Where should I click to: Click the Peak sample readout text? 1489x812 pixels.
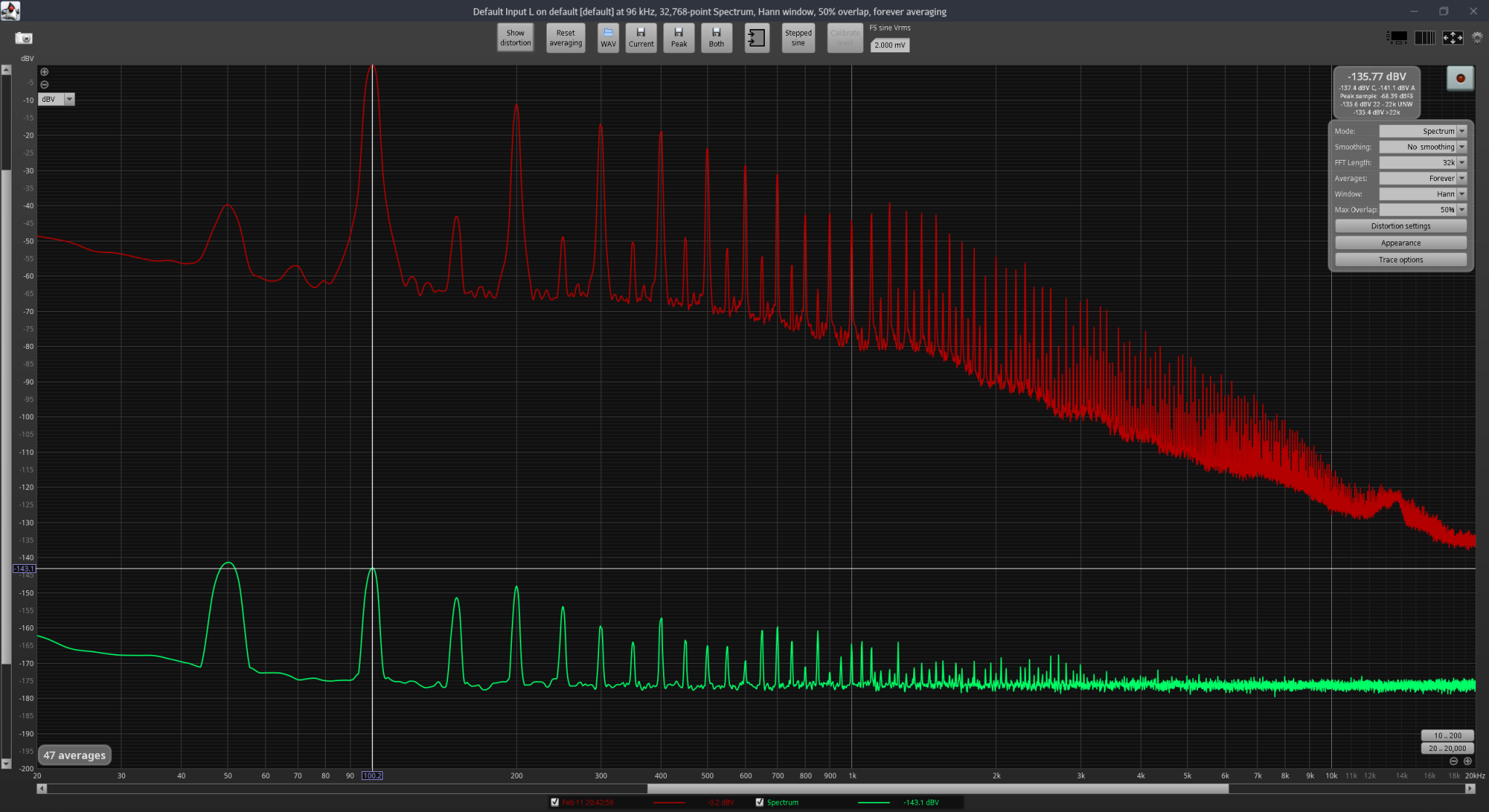point(1376,96)
